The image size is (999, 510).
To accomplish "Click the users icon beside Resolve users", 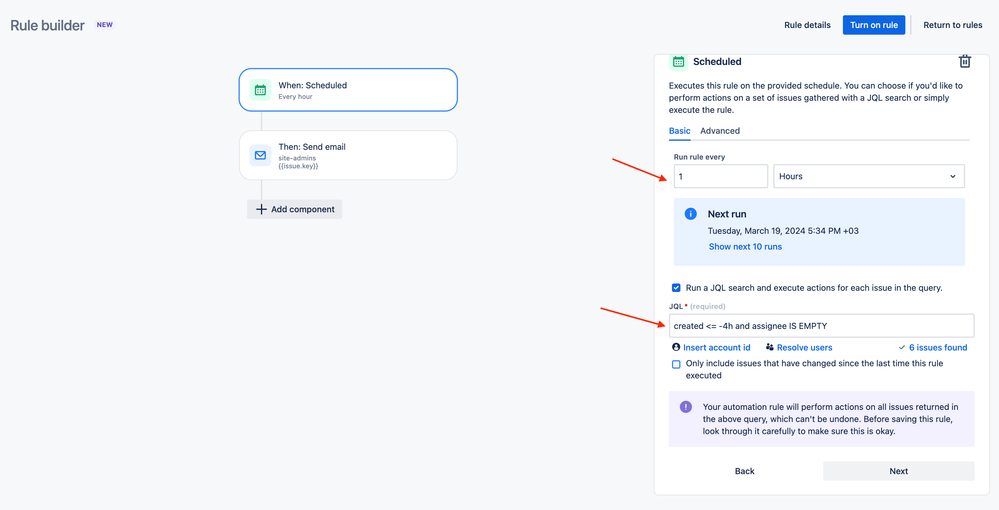I will (x=770, y=347).
